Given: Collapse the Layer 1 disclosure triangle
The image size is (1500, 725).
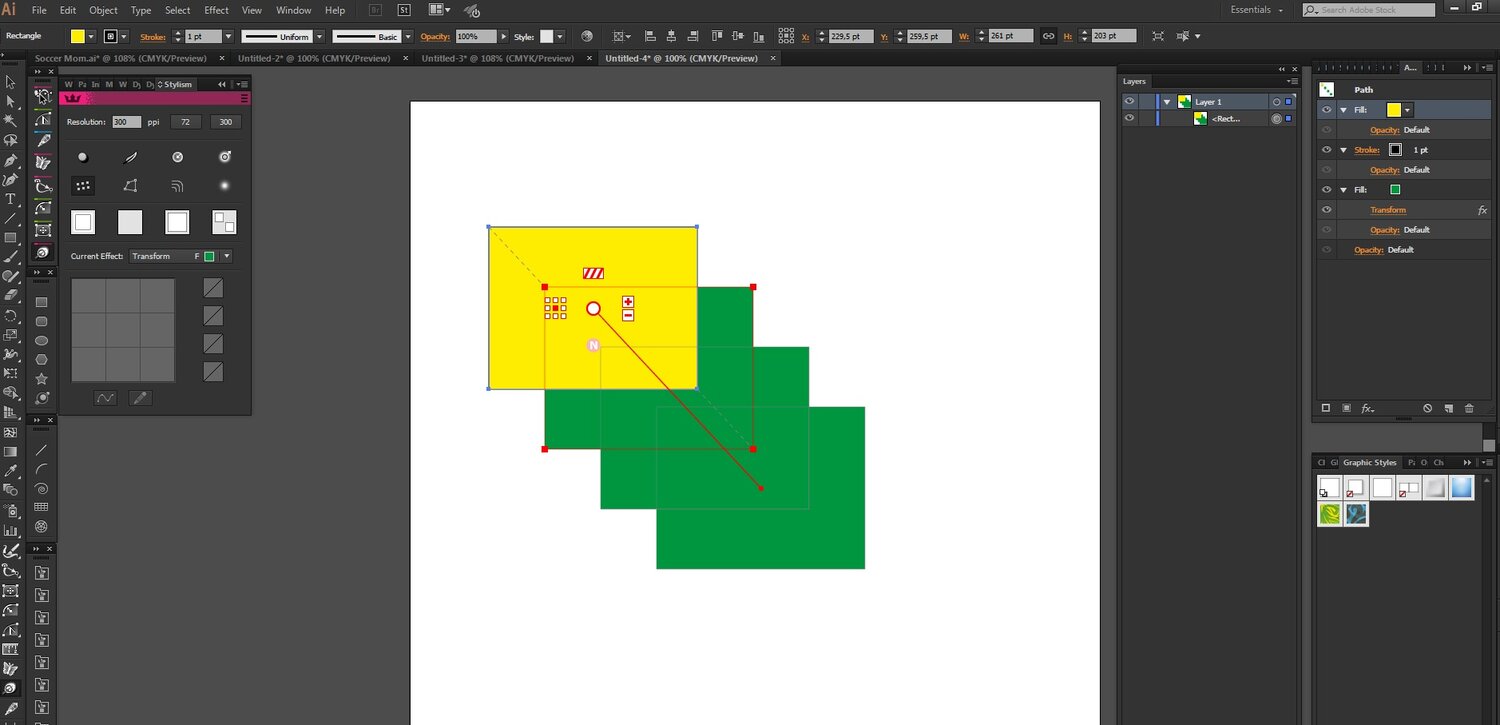Looking at the screenshot, I should (1167, 102).
